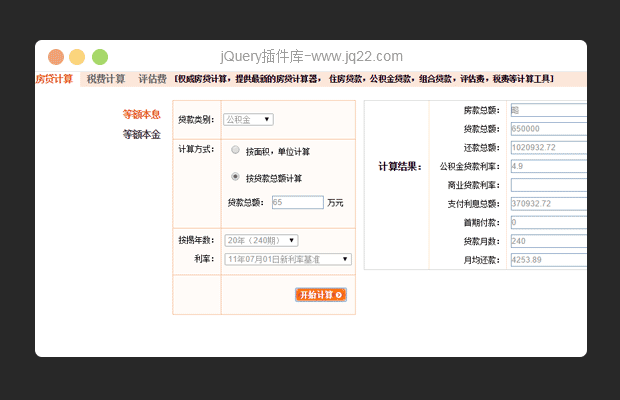Click the orange window dot
Image resolution: width=620 pixels, height=400 pixels.
click(x=56, y=57)
